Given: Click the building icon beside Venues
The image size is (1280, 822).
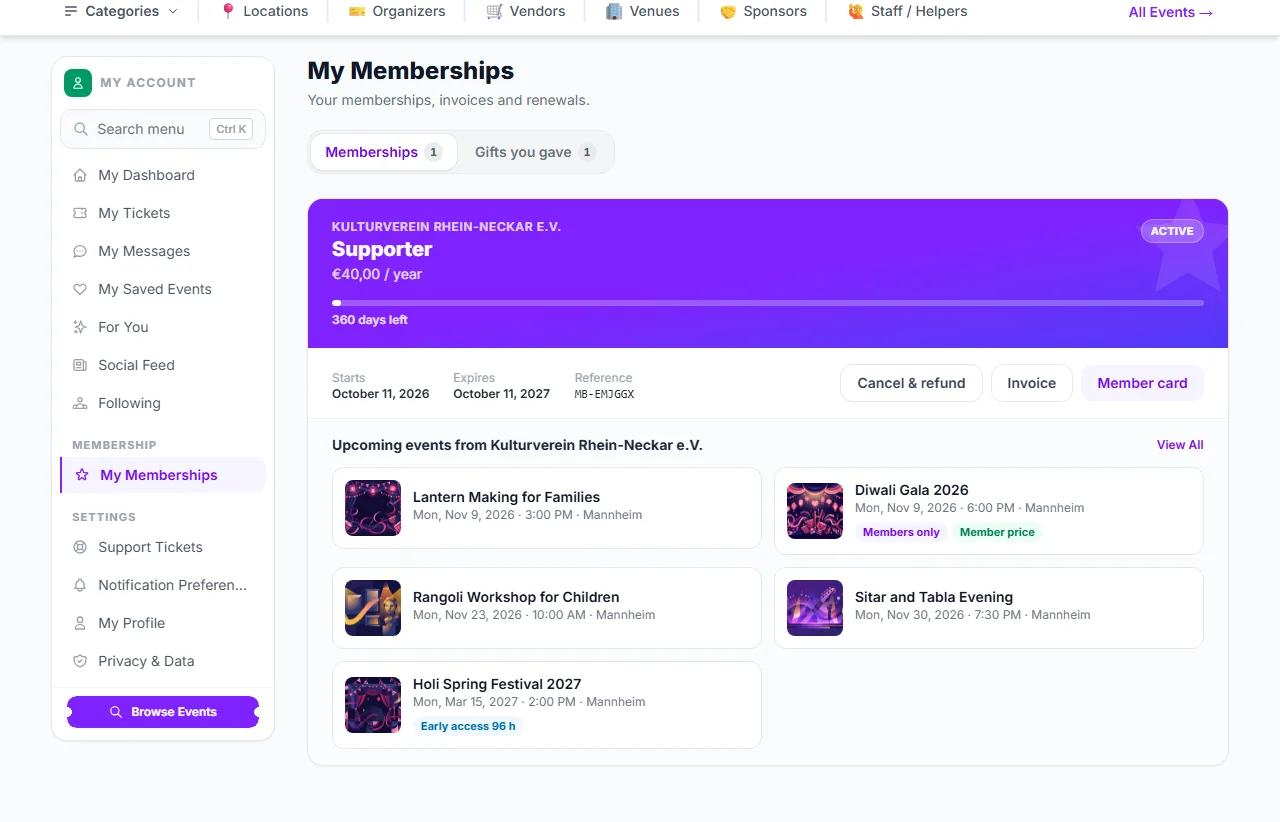Looking at the screenshot, I should coord(614,11).
